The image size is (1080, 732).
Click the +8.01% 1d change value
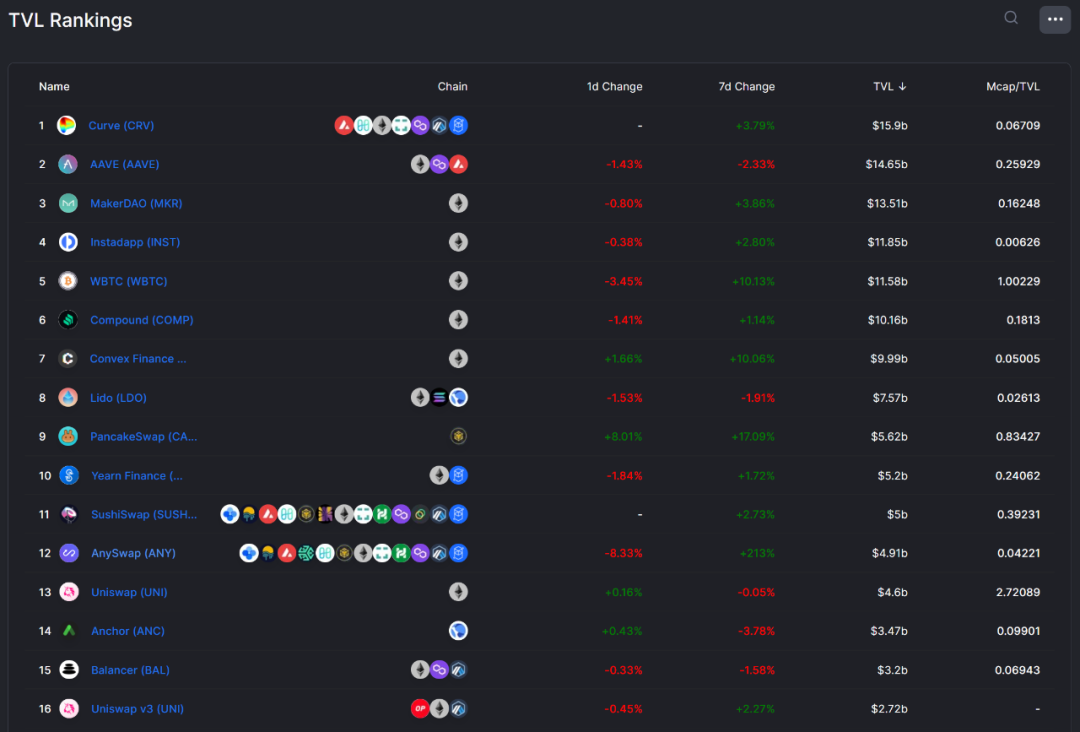tap(623, 437)
